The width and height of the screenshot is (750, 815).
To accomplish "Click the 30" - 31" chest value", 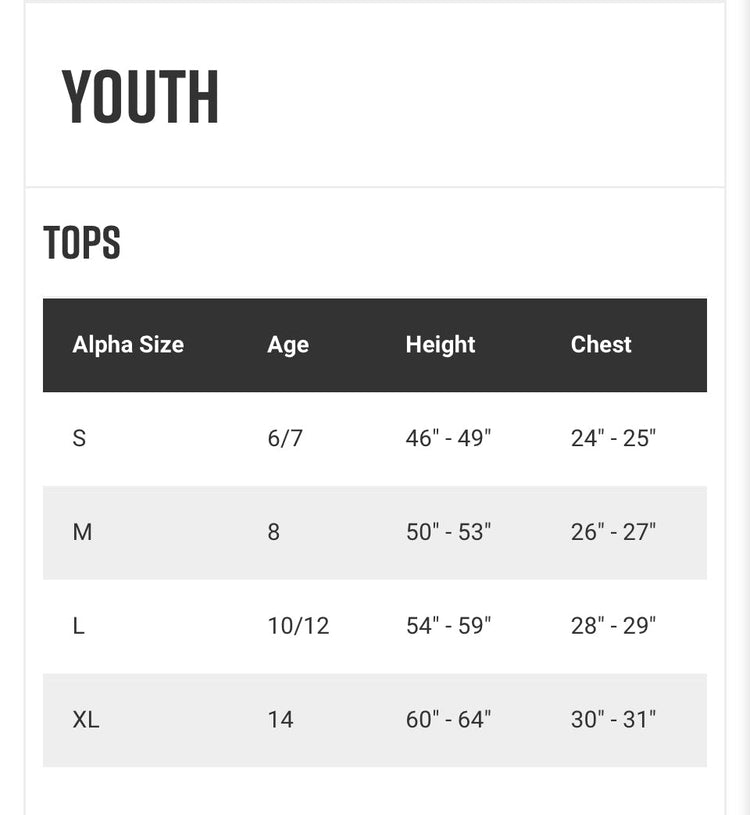I will pyautogui.click(x=613, y=720).
